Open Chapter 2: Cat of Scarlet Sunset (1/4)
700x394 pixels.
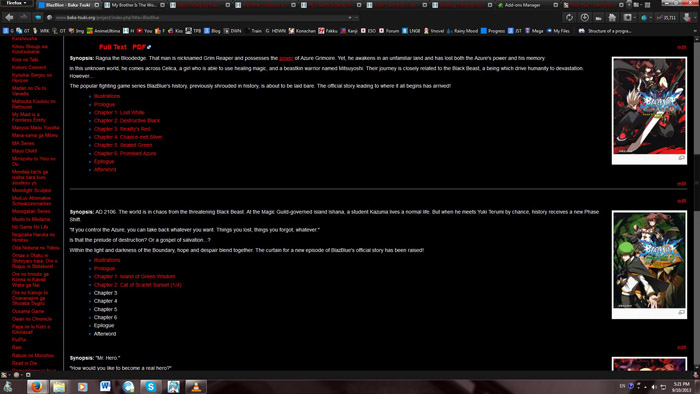point(138,285)
